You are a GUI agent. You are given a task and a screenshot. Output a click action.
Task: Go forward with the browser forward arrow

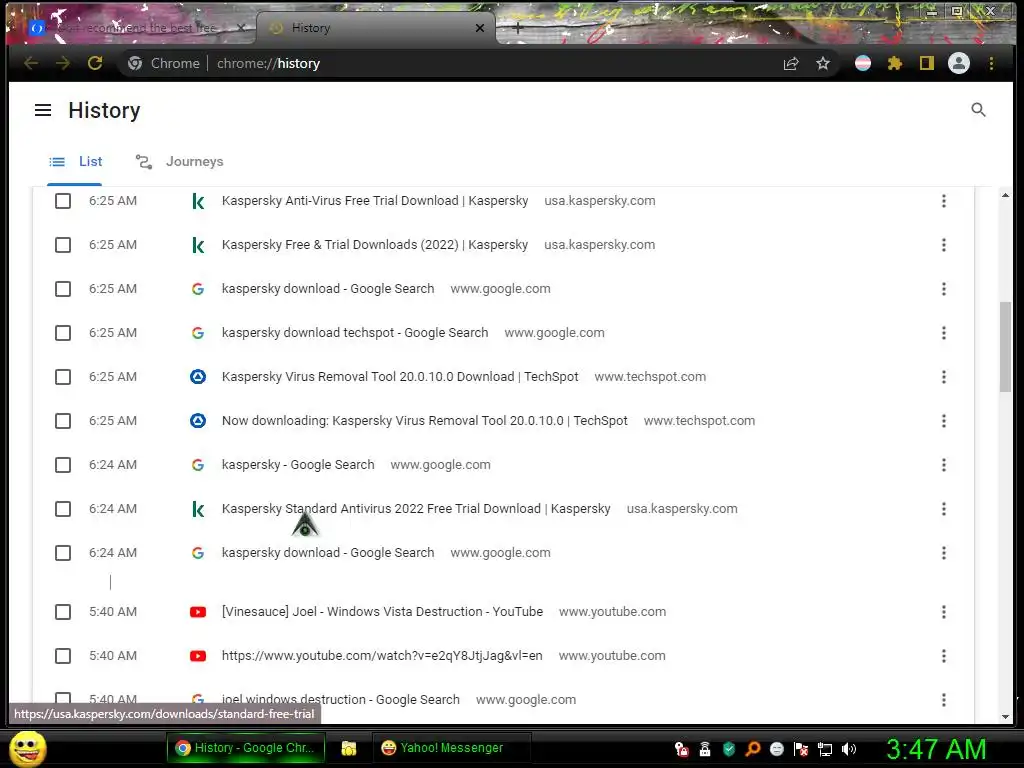(63, 63)
